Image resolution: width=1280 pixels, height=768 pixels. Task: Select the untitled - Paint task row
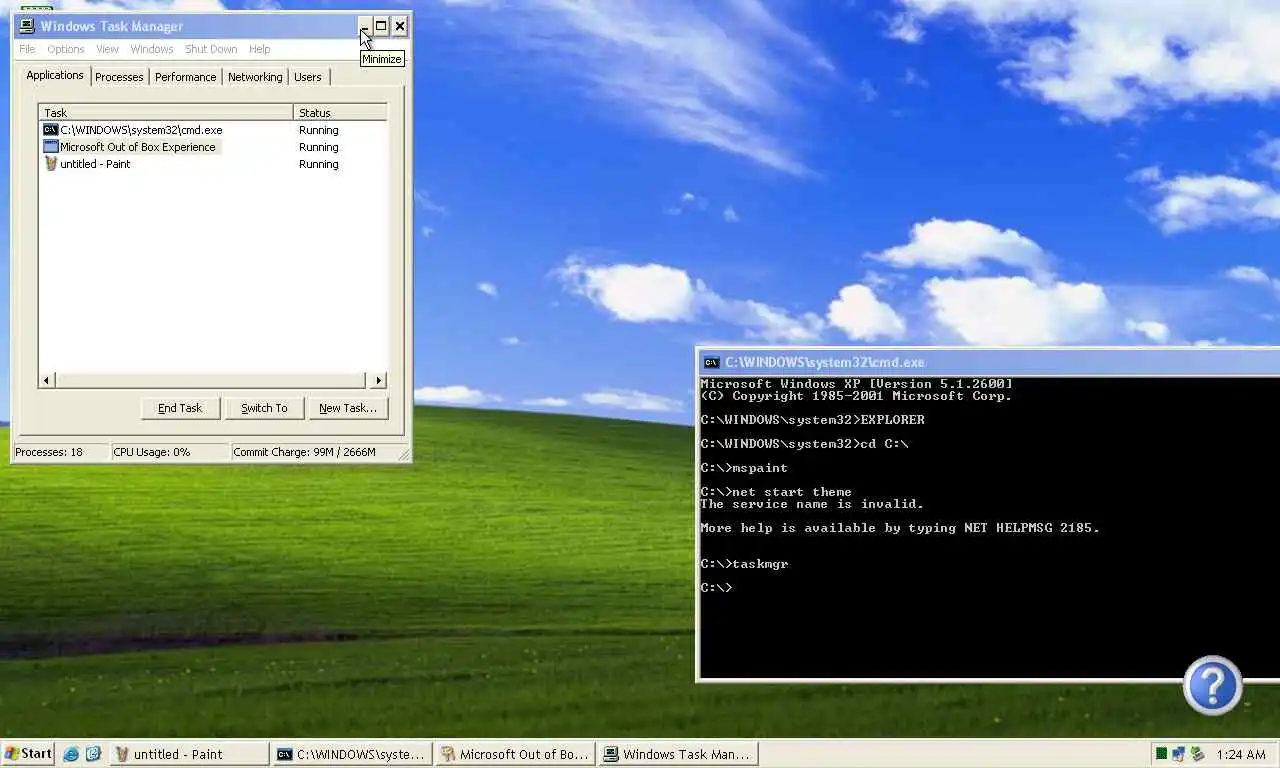(x=213, y=164)
